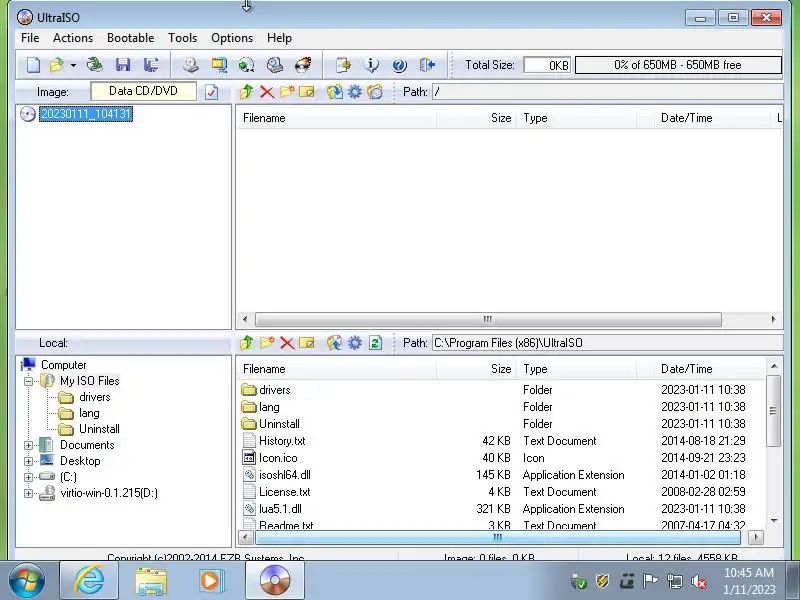Expand the Documents tree node

tap(29, 445)
